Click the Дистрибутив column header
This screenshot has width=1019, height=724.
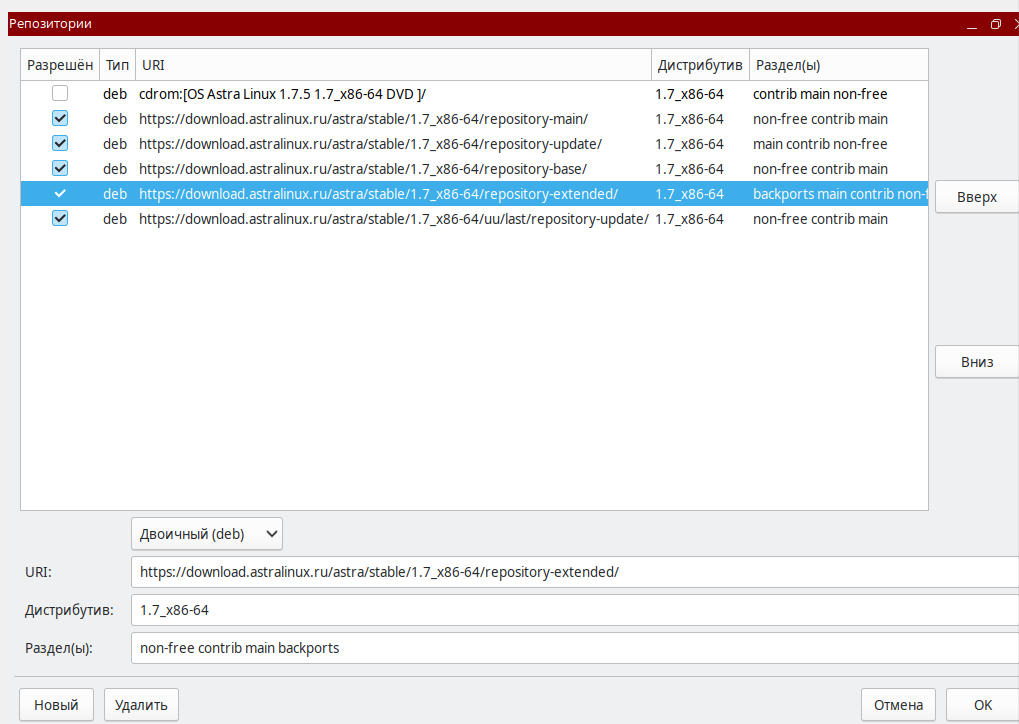tap(700, 65)
